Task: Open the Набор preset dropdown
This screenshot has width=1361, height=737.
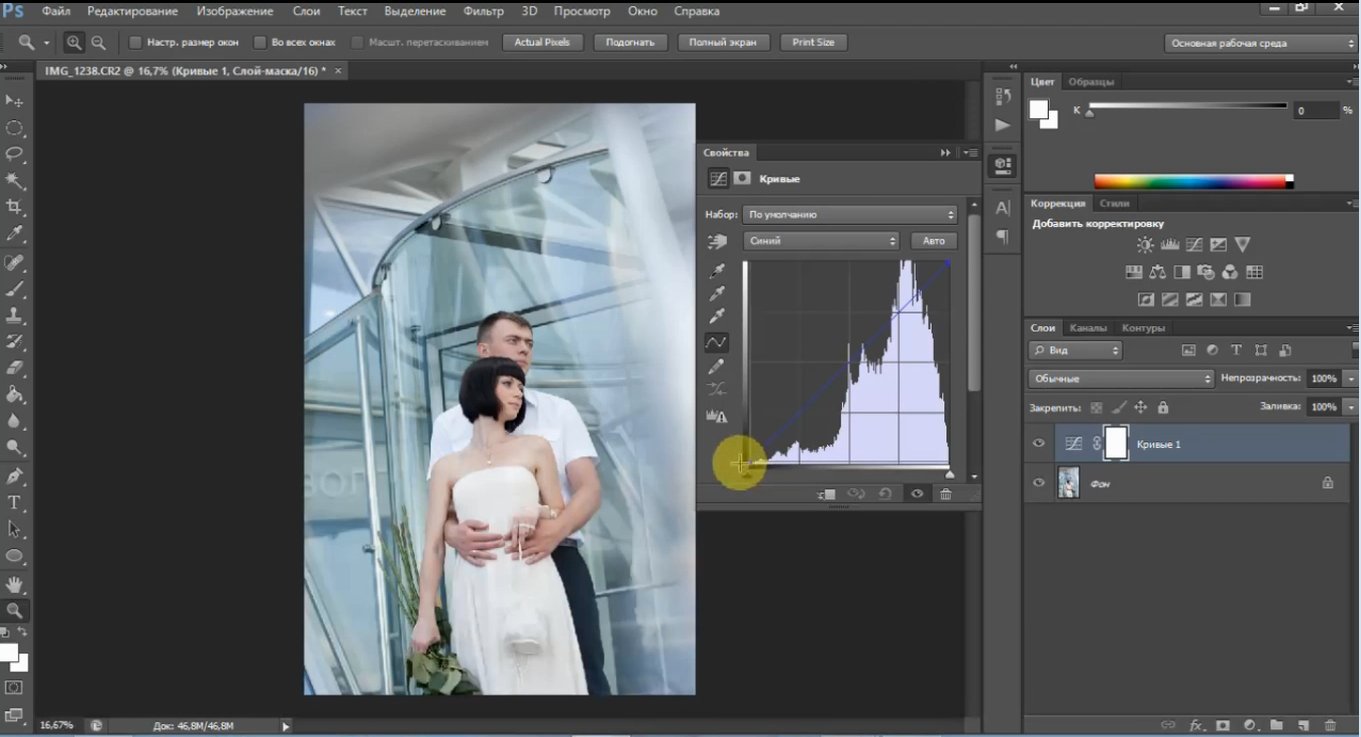Action: pos(851,215)
